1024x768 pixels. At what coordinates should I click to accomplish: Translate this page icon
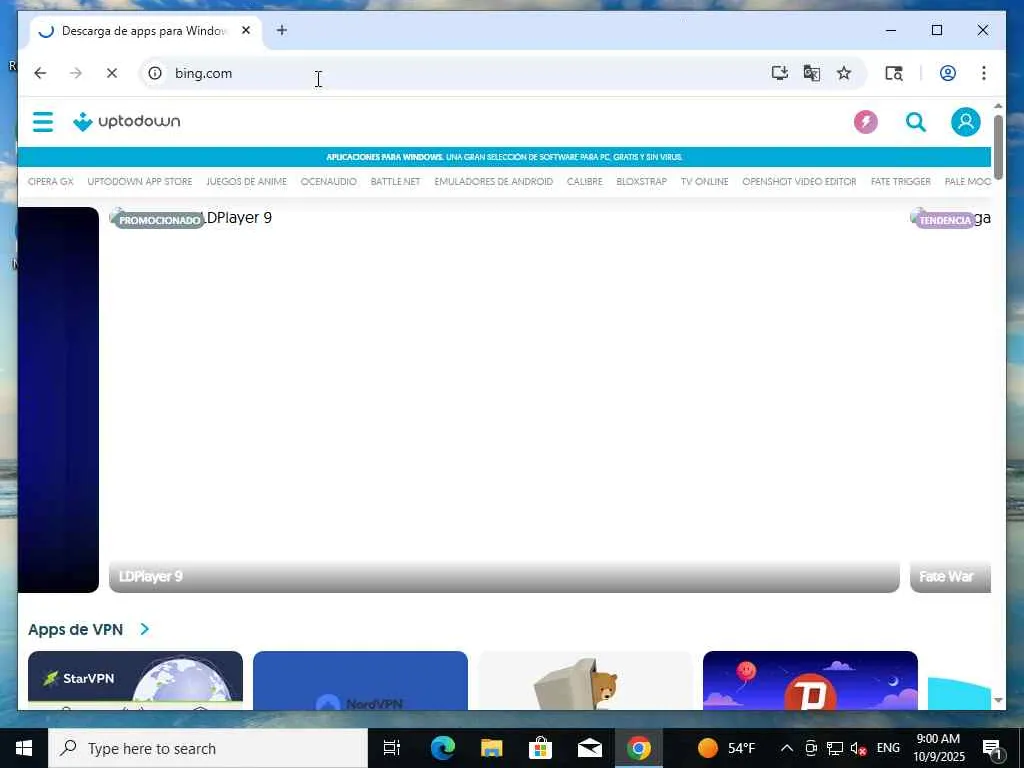pyautogui.click(x=812, y=73)
